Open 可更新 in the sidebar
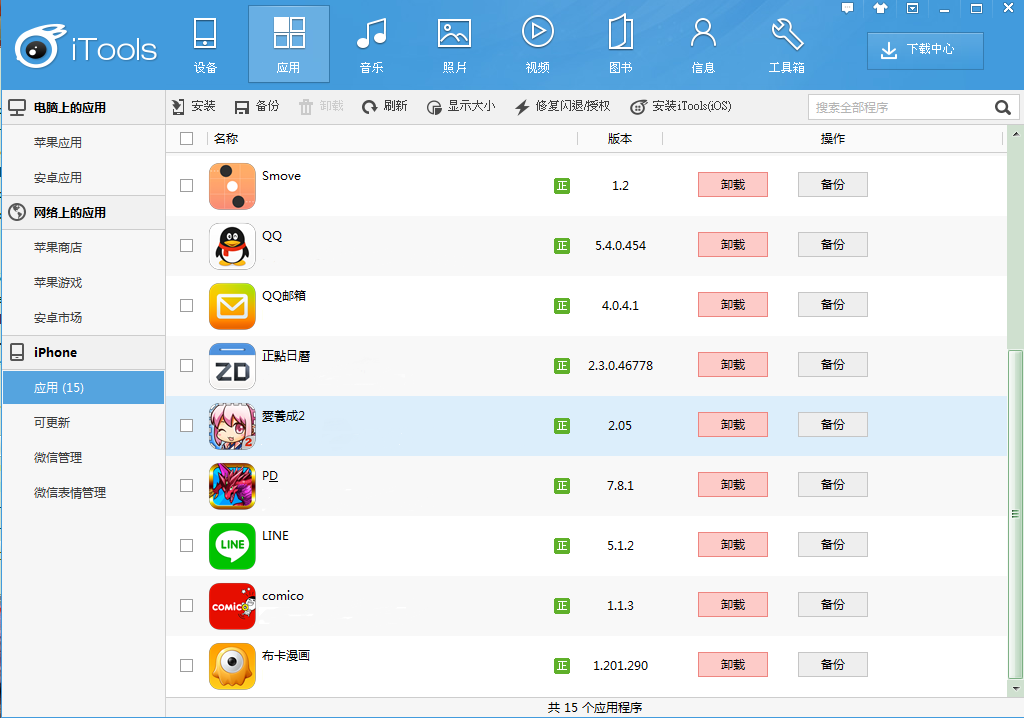Viewport: 1024px width, 718px height. (84, 423)
